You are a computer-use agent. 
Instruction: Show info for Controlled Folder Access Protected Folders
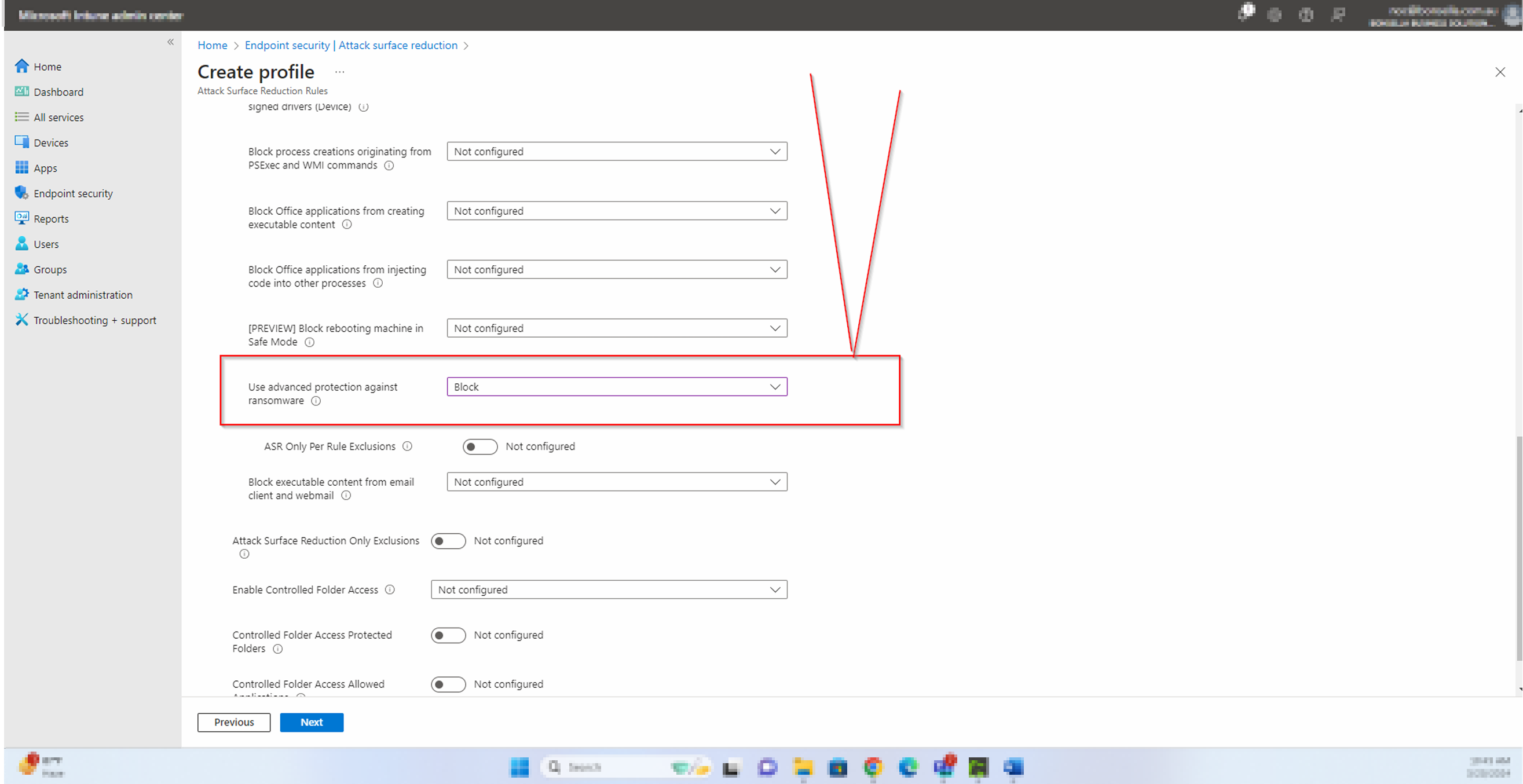pyautogui.click(x=277, y=649)
